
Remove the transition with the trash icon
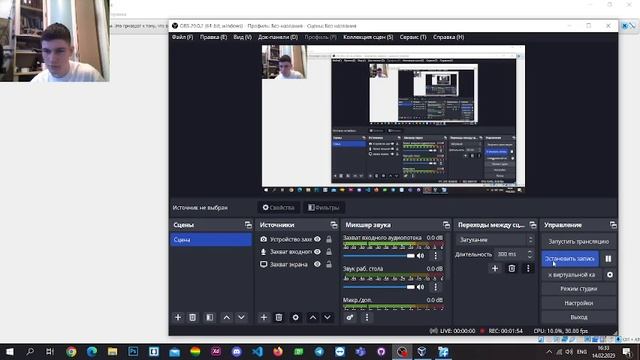(511, 268)
